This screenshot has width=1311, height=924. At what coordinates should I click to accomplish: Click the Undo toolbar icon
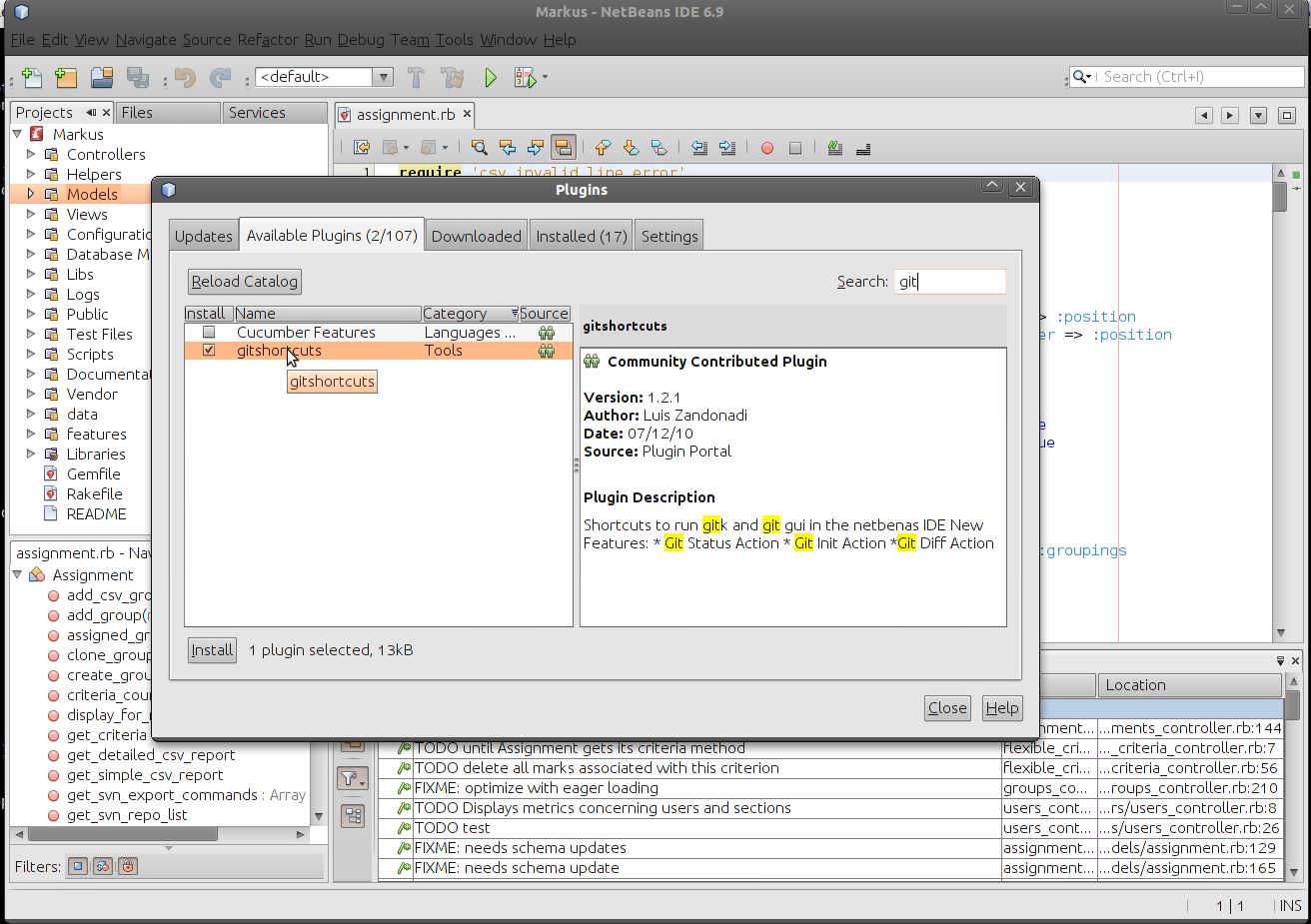[185, 77]
